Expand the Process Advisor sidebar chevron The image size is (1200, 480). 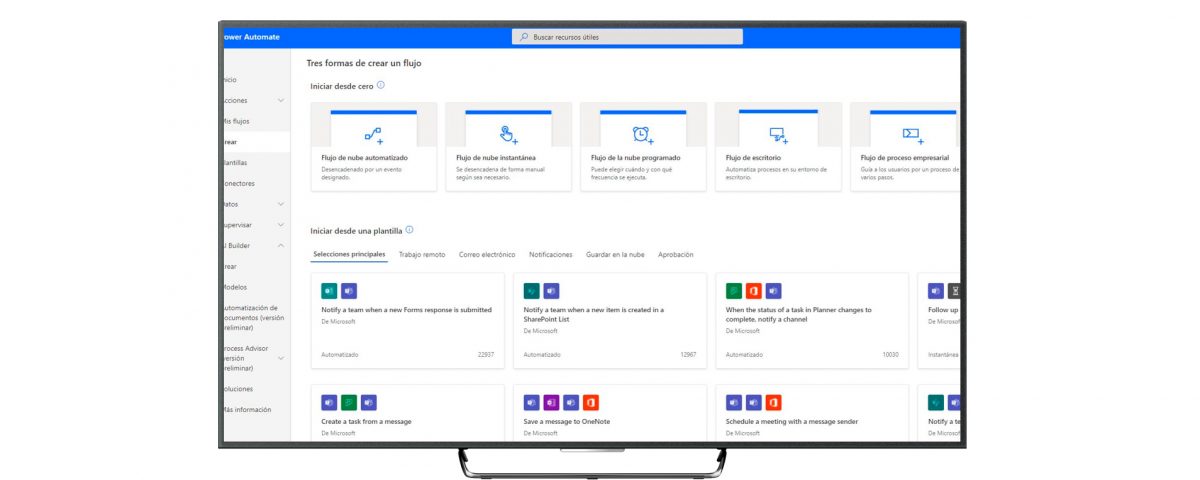point(281,358)
